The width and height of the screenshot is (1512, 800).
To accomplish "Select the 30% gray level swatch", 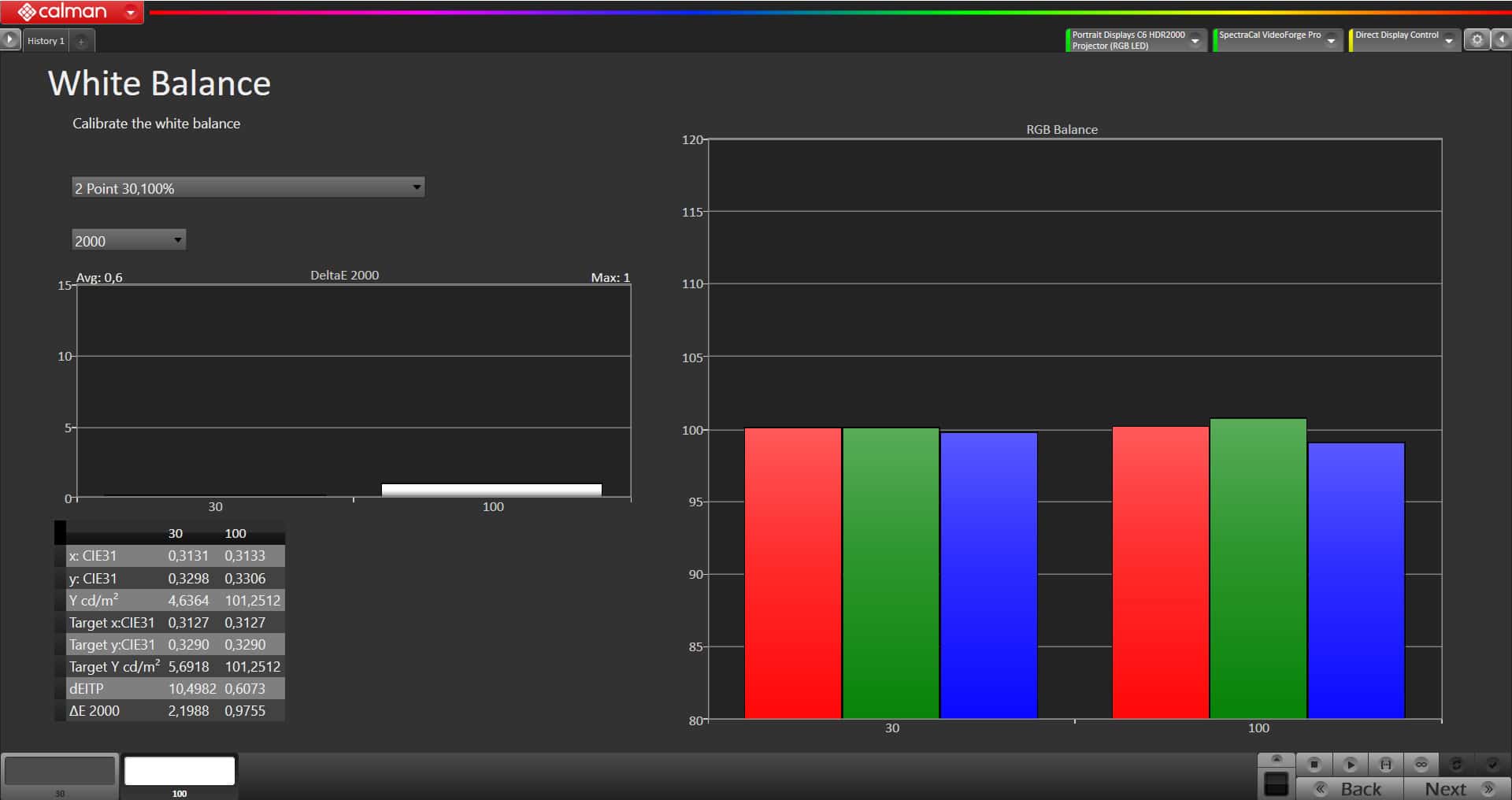I will (x=60, y=771).
